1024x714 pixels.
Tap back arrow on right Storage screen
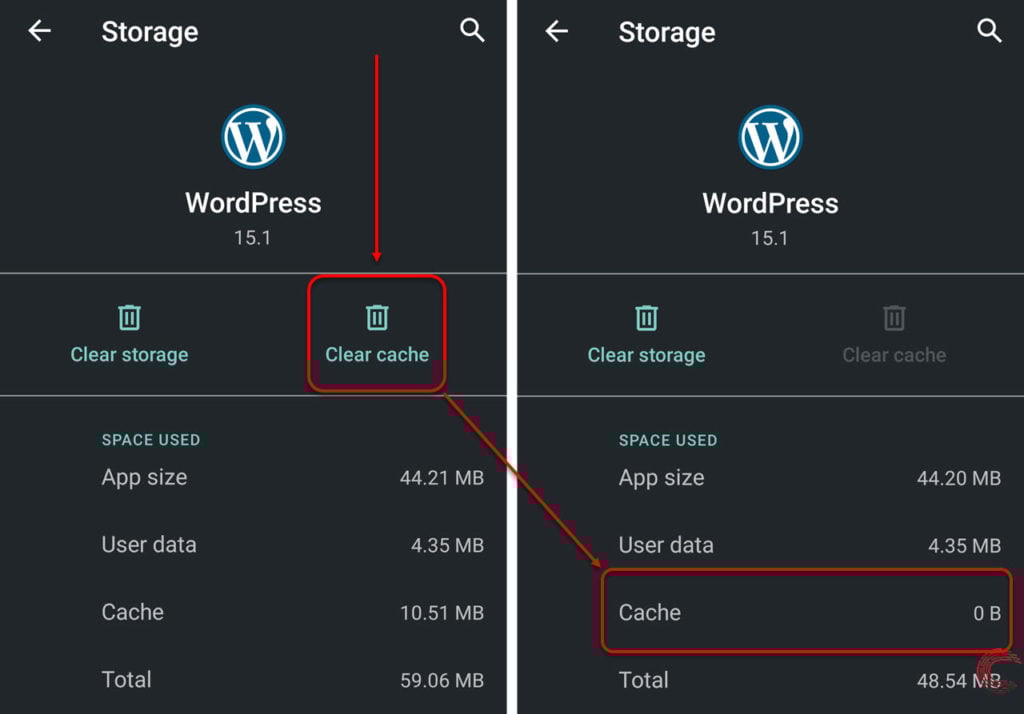tap(557, 31)
